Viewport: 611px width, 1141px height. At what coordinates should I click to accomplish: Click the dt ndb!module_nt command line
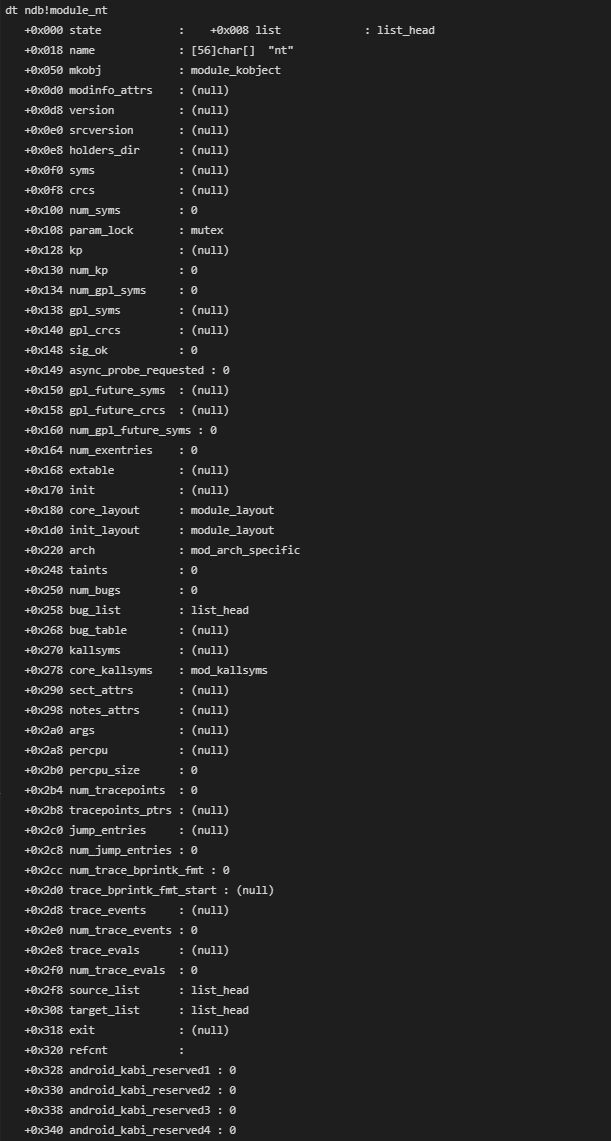coord(56,10)
